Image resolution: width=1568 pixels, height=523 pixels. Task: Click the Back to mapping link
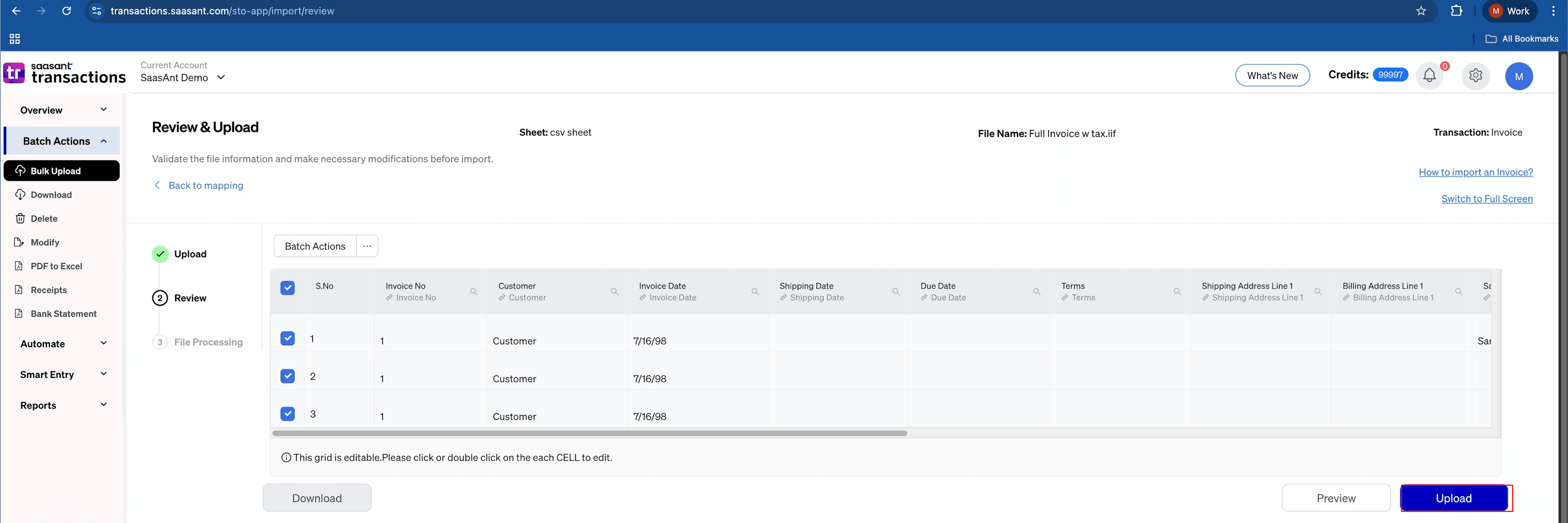pyautogui.click(x=198, y=185)
